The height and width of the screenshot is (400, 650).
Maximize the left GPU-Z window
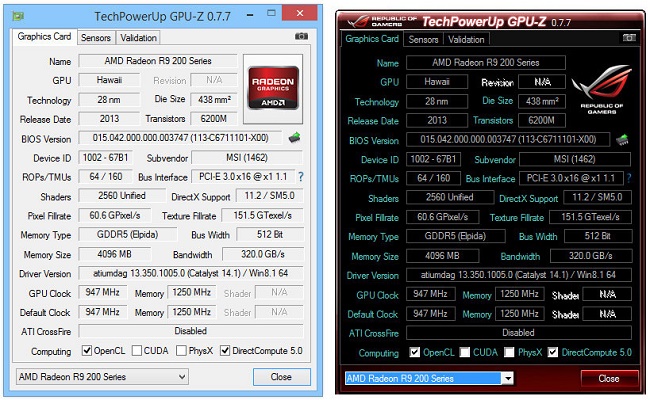(x=271, y=13)
